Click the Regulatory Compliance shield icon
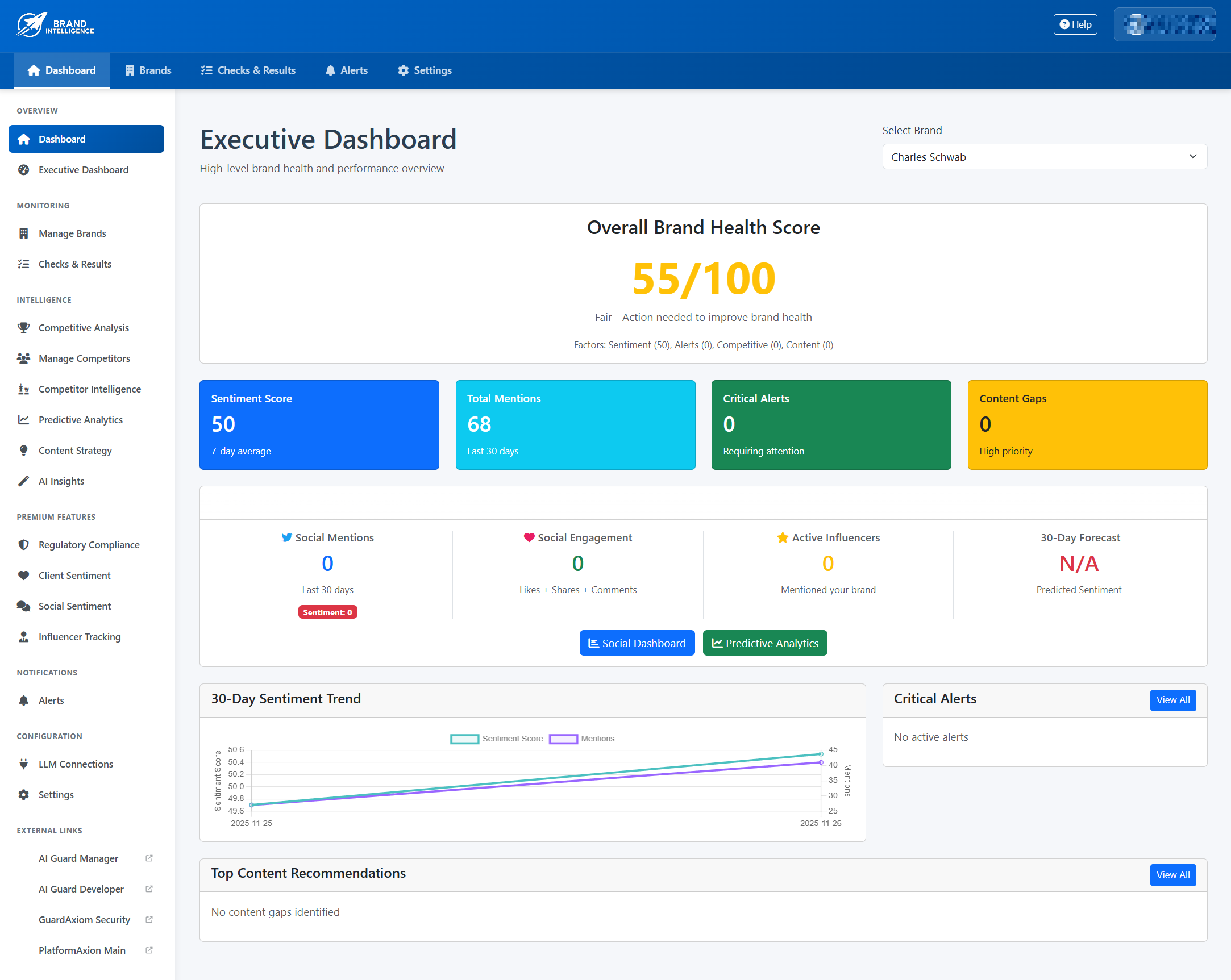1231x980 pixels. [23, 544]
